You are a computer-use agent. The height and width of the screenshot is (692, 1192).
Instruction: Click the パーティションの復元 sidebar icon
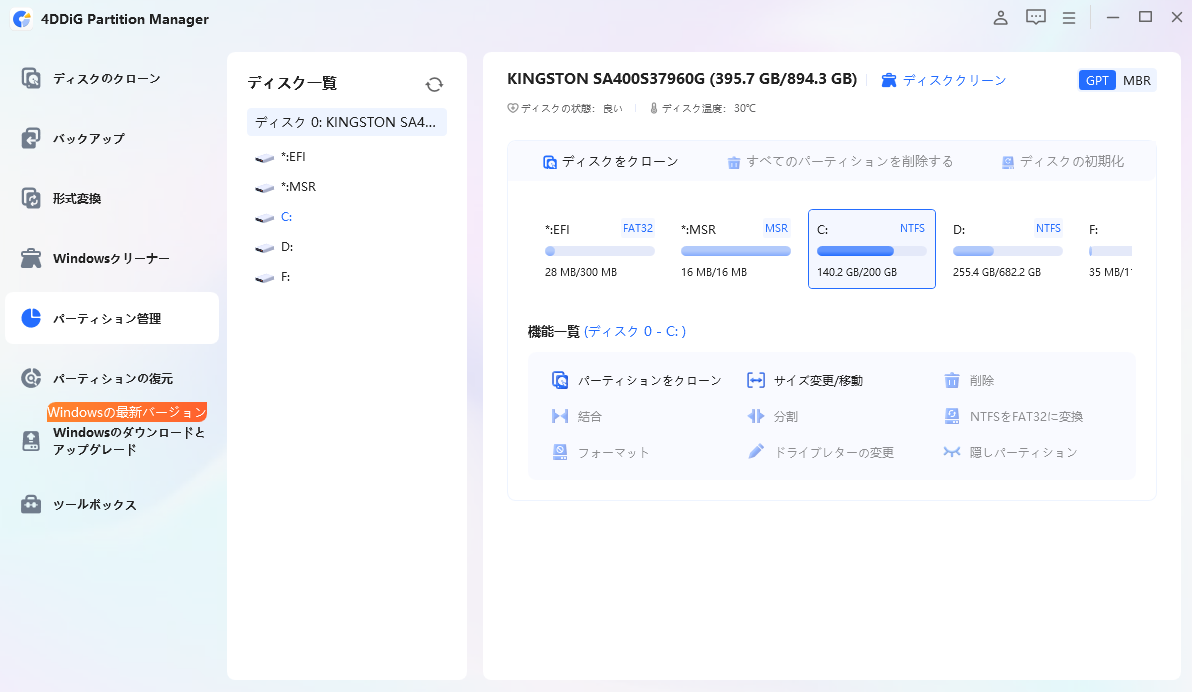click(31, 378)
